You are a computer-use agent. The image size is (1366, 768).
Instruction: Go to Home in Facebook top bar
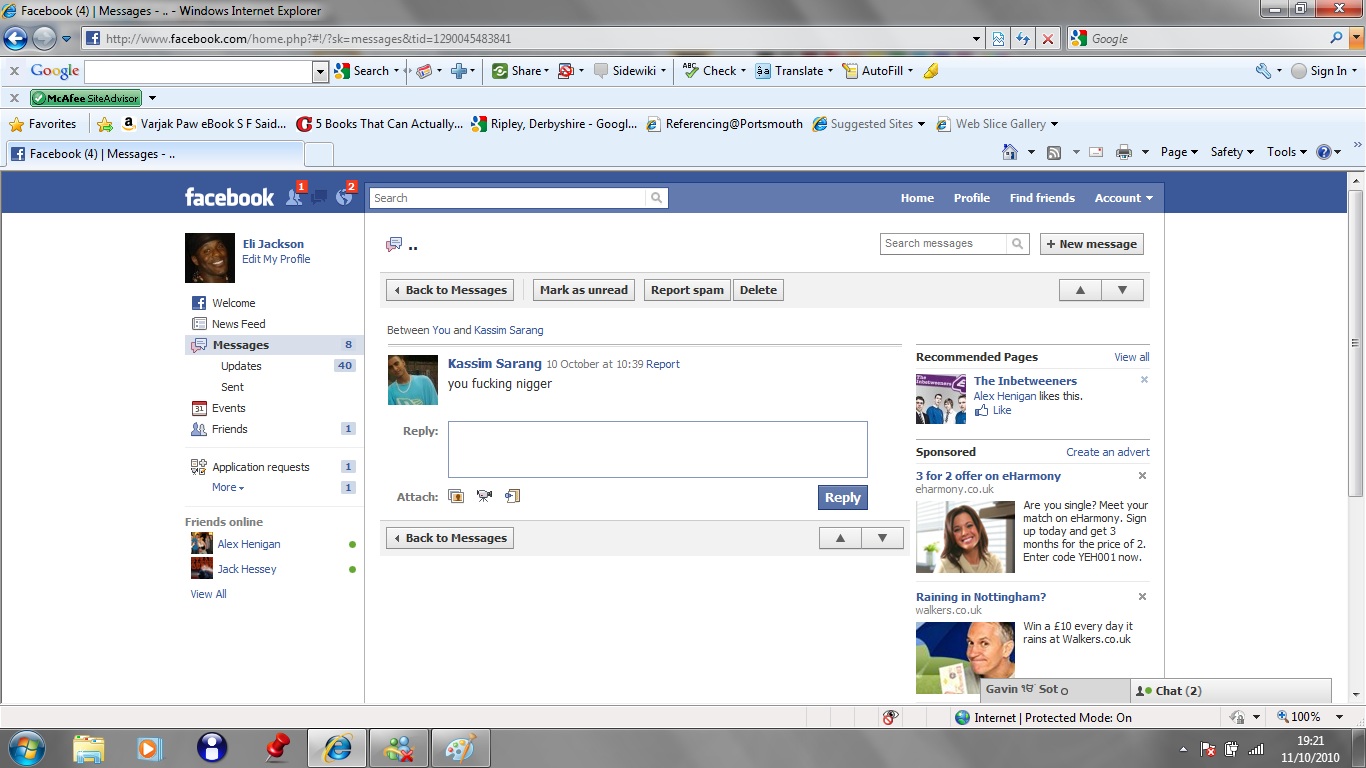pos(916,198)
